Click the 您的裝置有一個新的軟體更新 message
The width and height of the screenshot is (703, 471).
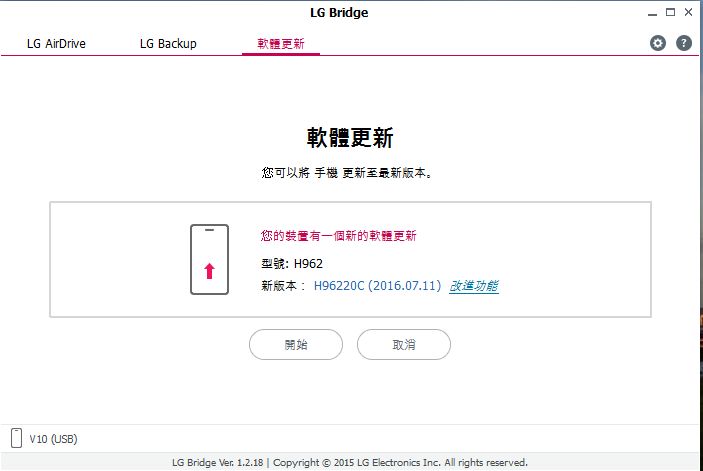tap(338, 236)
